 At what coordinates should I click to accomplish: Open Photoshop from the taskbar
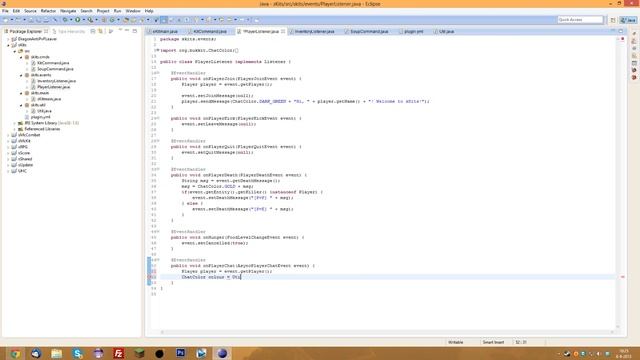(180, 353)
